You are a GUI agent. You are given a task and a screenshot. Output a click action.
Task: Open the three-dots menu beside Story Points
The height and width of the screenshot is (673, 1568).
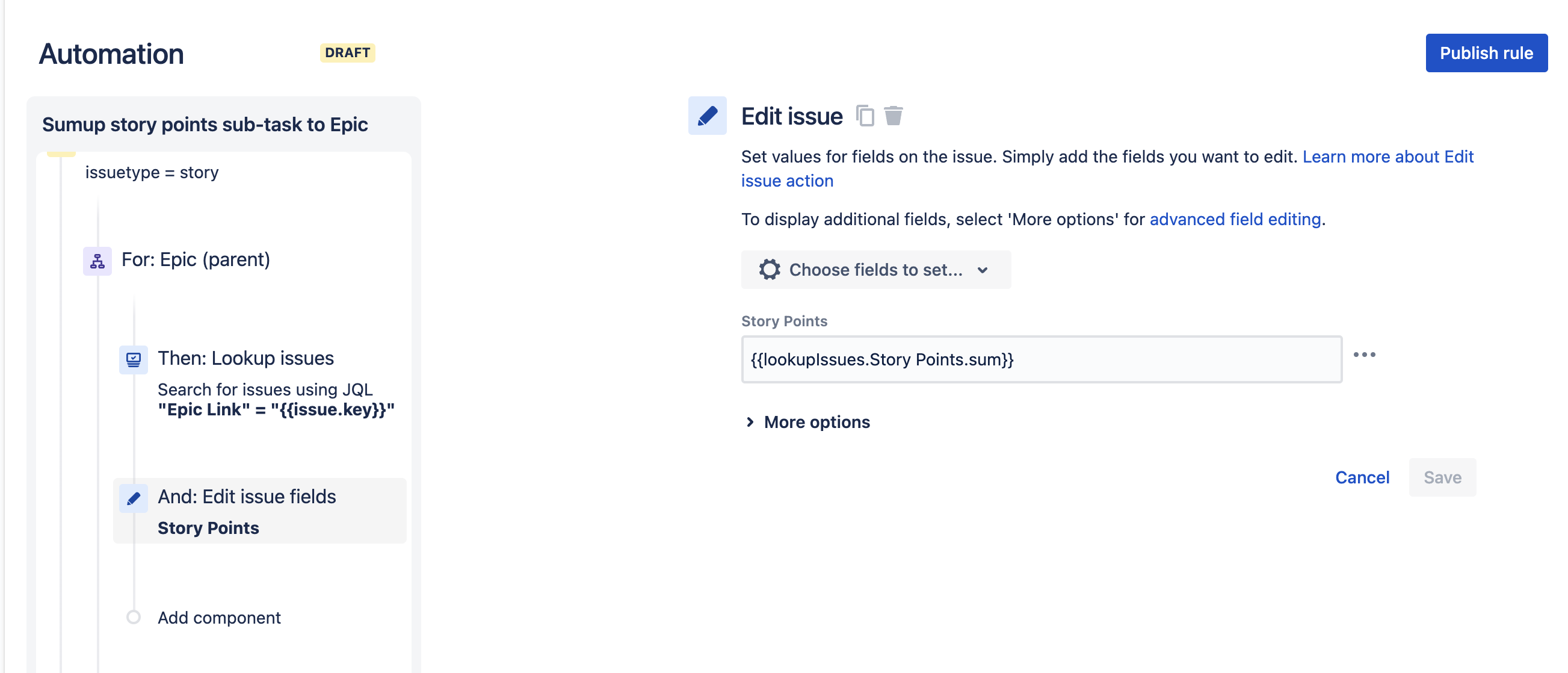[1363, 355]
